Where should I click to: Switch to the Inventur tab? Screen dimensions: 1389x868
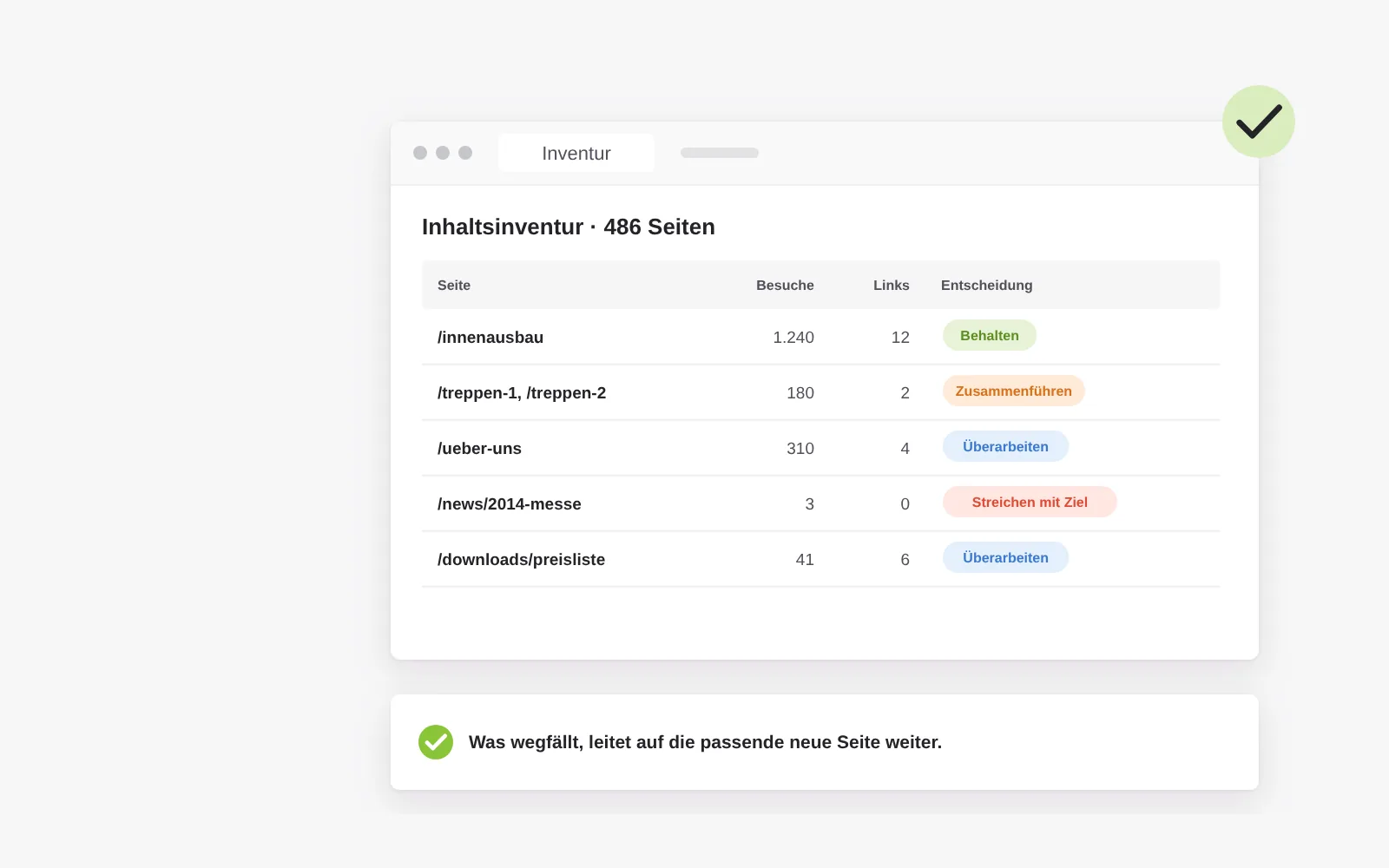click(x=576, y=153)
